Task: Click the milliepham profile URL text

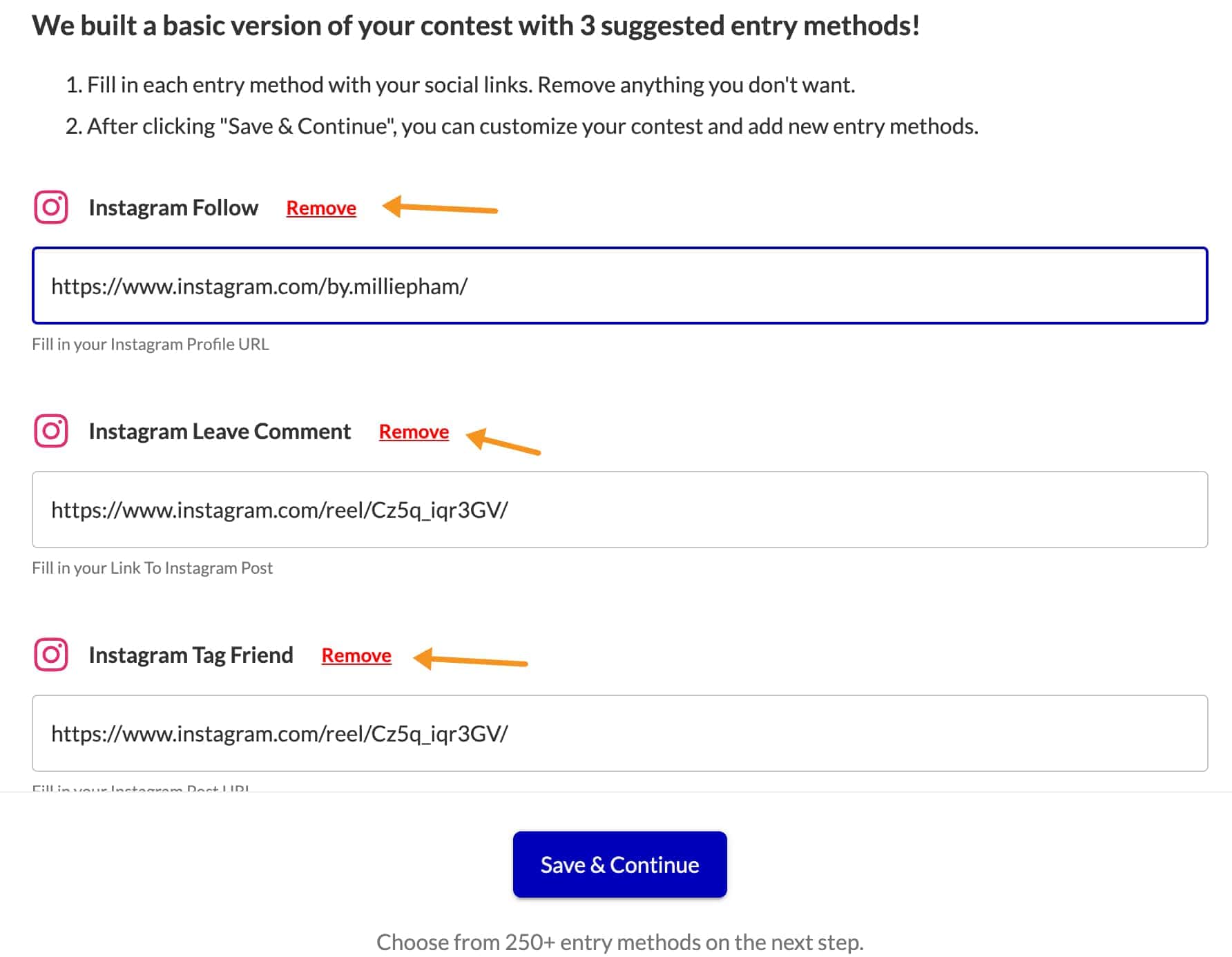Action: pyautogui.click(x=260, y=286)
